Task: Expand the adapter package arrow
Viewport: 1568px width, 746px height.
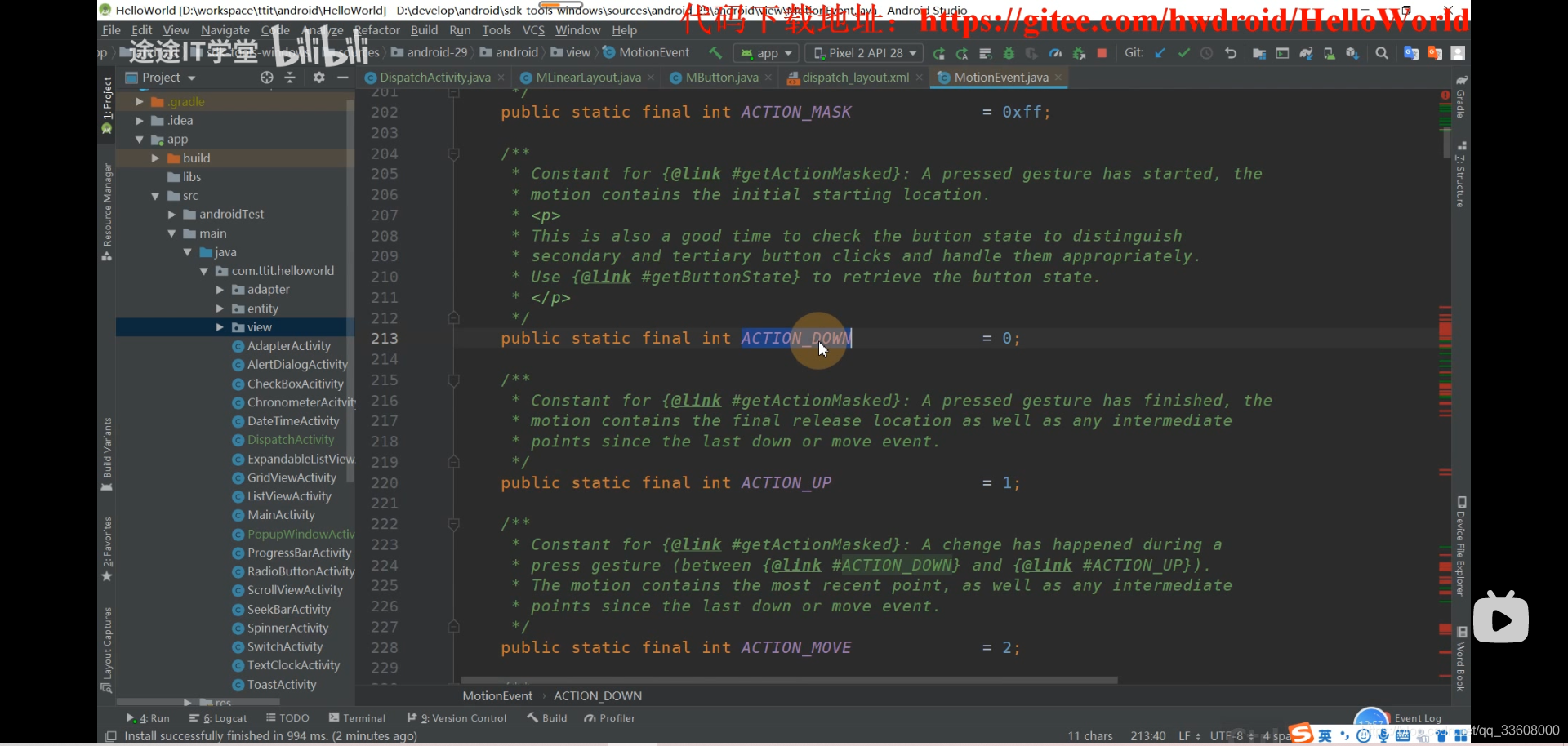Action: [x=220, y=290]
